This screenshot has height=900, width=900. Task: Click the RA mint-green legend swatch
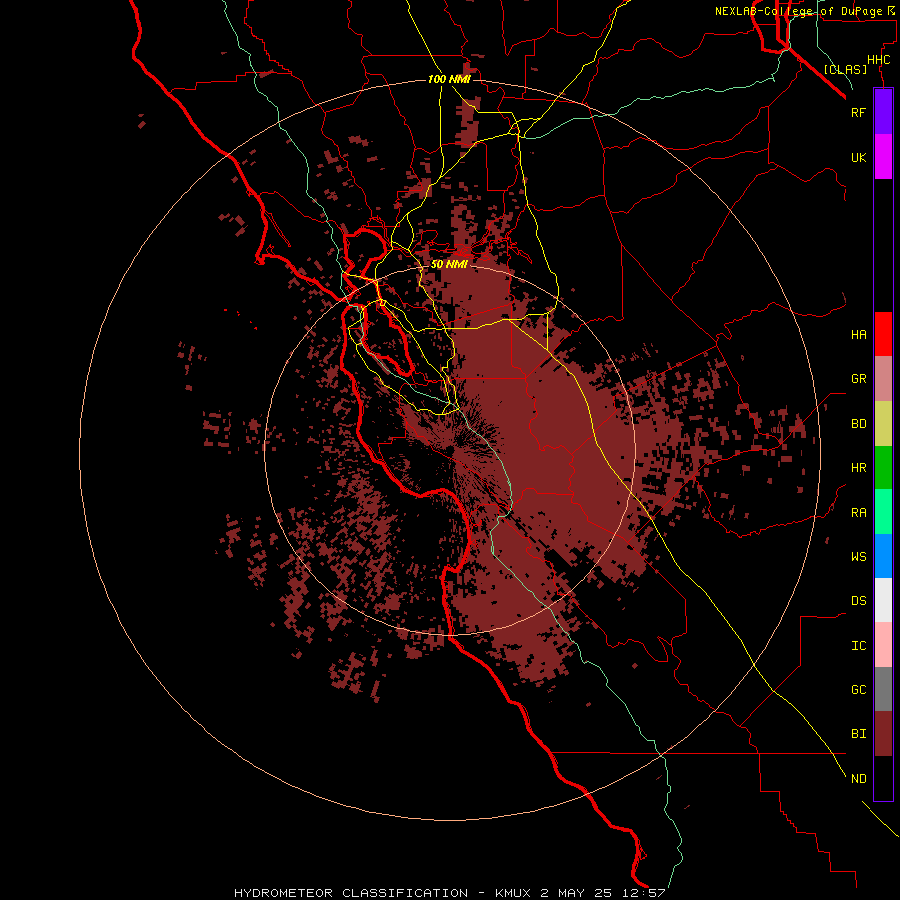click(883, 512)
